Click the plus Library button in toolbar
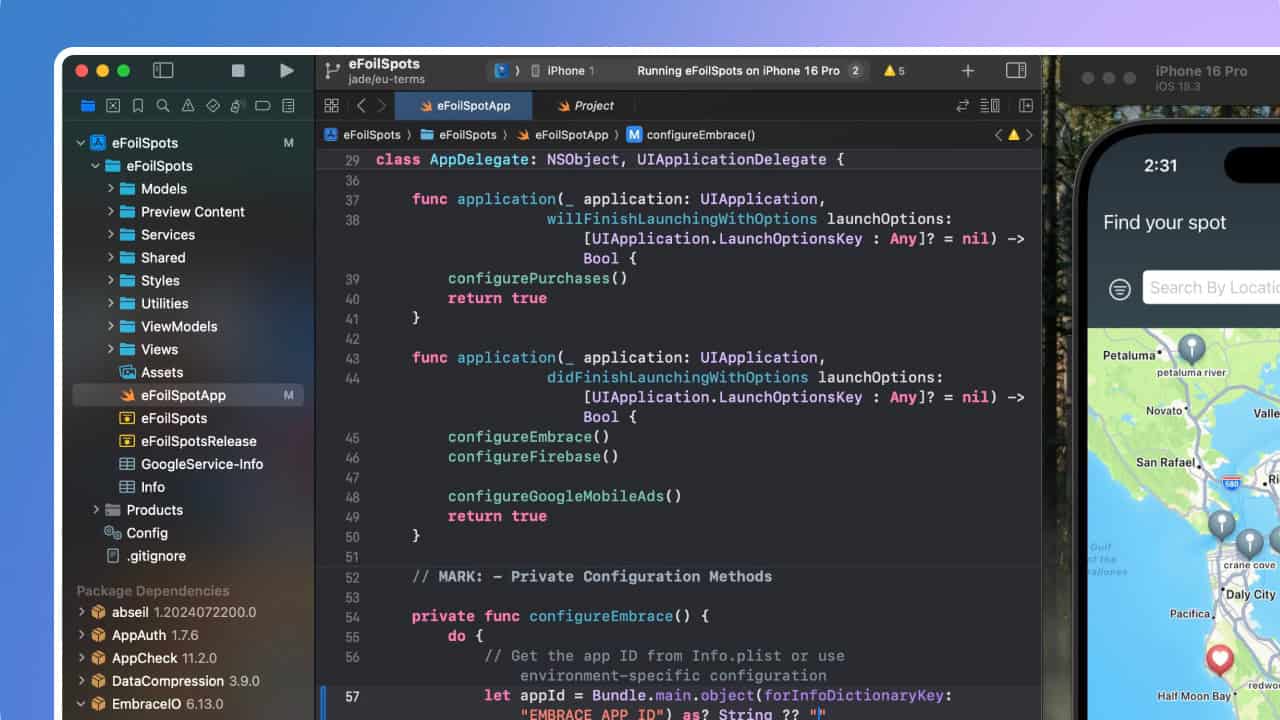This screenshot has height=720, width=1280. pyautogui.click(x=967, y=71)
